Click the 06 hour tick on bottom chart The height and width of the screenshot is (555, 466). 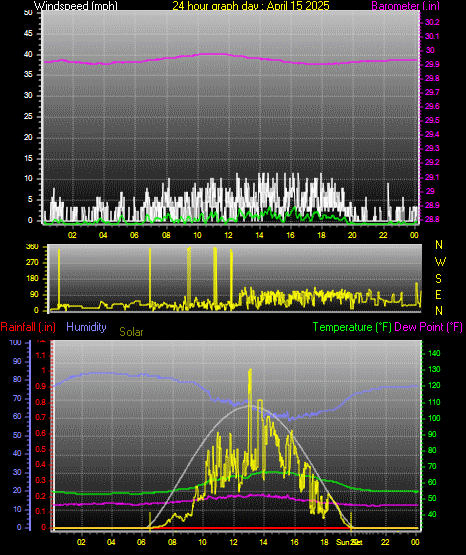141,542
